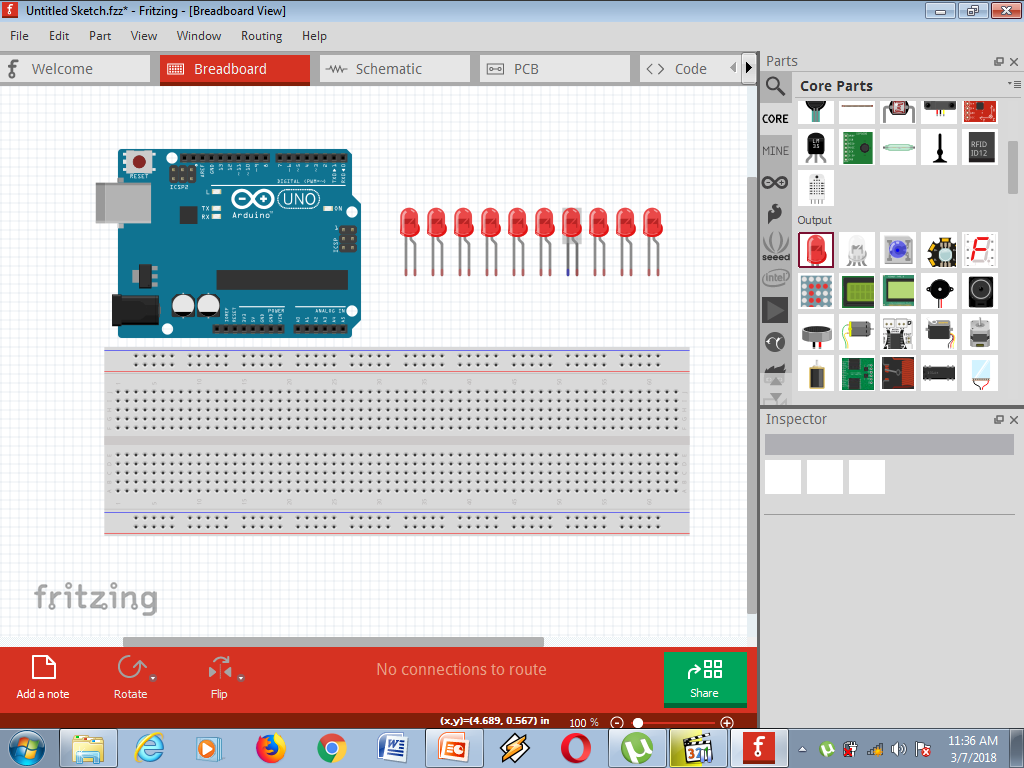Pick the servo motor part
Screen dimensions: 1024x768
coord(939,332)
